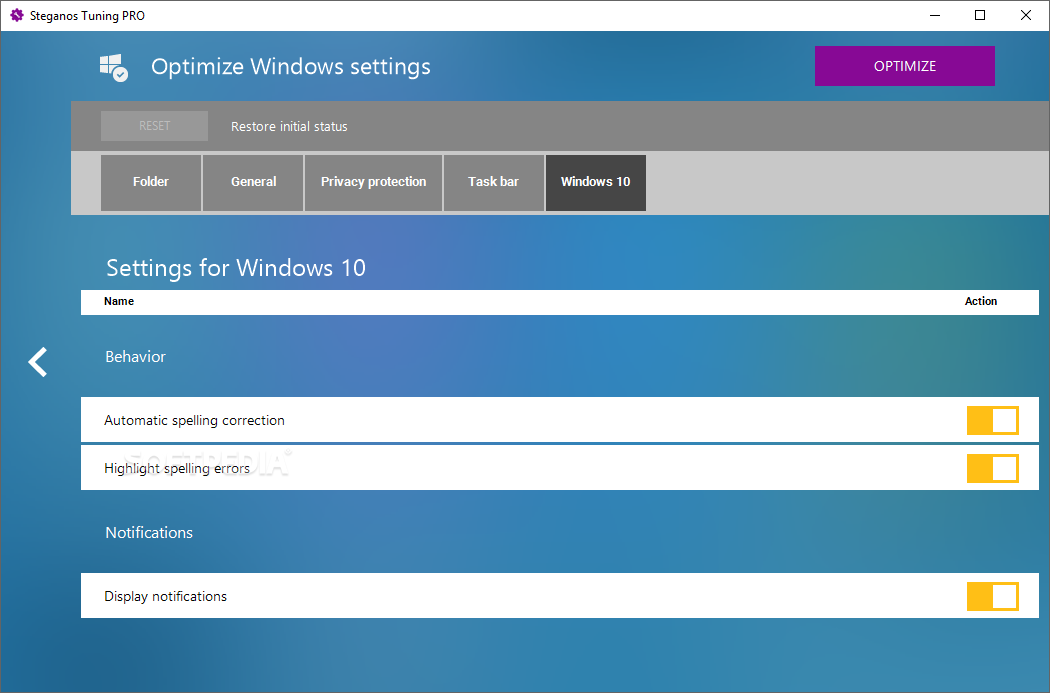
Task: Click the Notifications section heading
Action: (x=149, y=533)
